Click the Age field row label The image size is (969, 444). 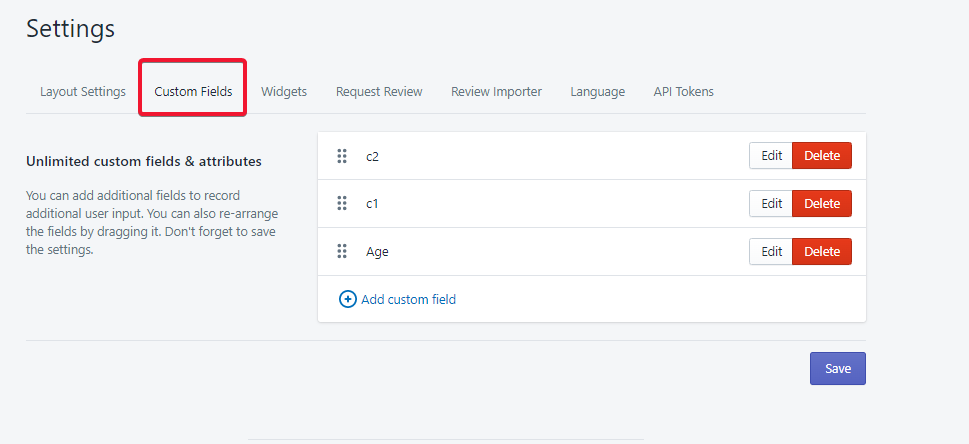pyautogui.click(x=377, y=252)
